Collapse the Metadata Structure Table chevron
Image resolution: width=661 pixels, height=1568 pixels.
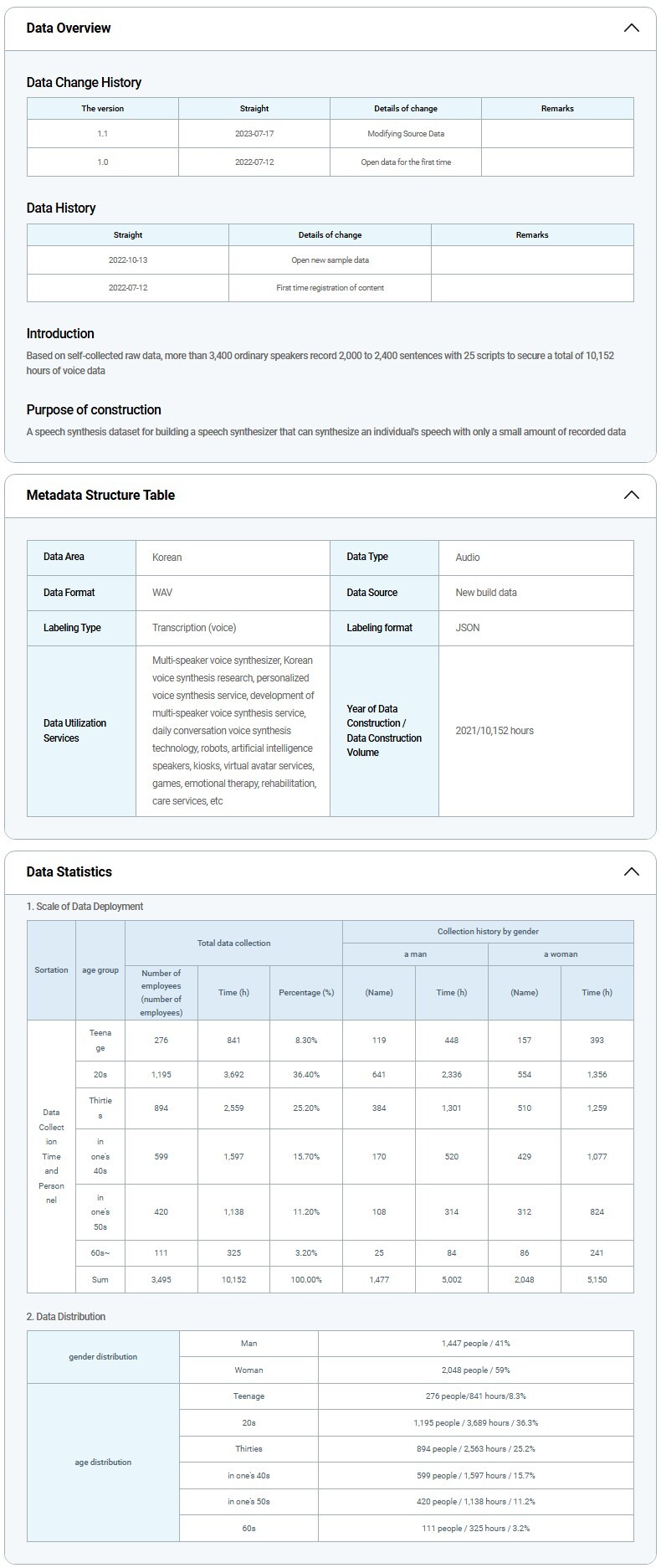pyautogui.click(x=631, y=495)
